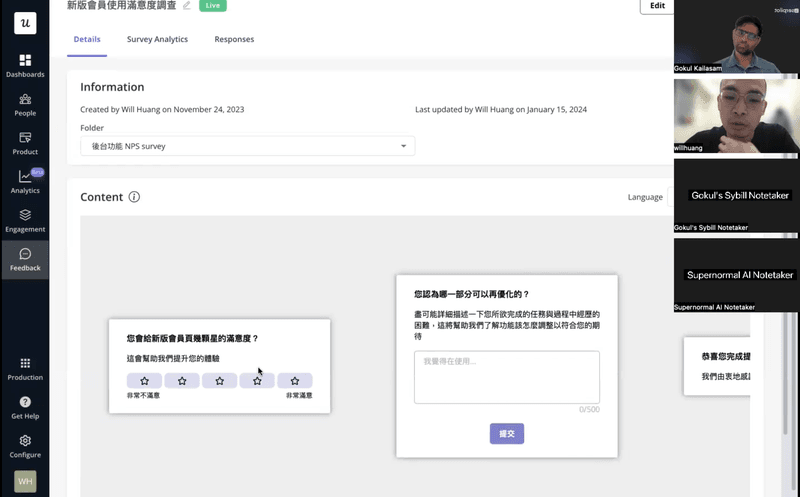The height and width of the screenshot is (497, 800).
Task: Click the Edit button
Action: point(656,6)
